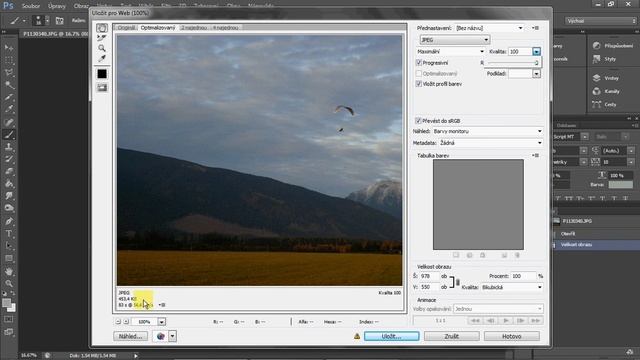Select the Type tool in Photoshop toolbar
This screenshot has height=360, width=640.
tap(9, 234)
